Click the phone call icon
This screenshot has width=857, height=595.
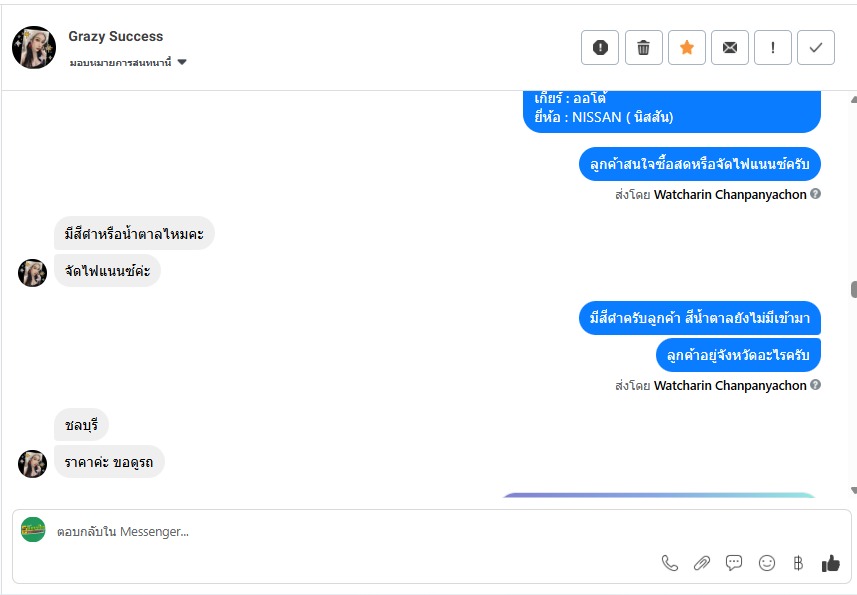point(670,563)
